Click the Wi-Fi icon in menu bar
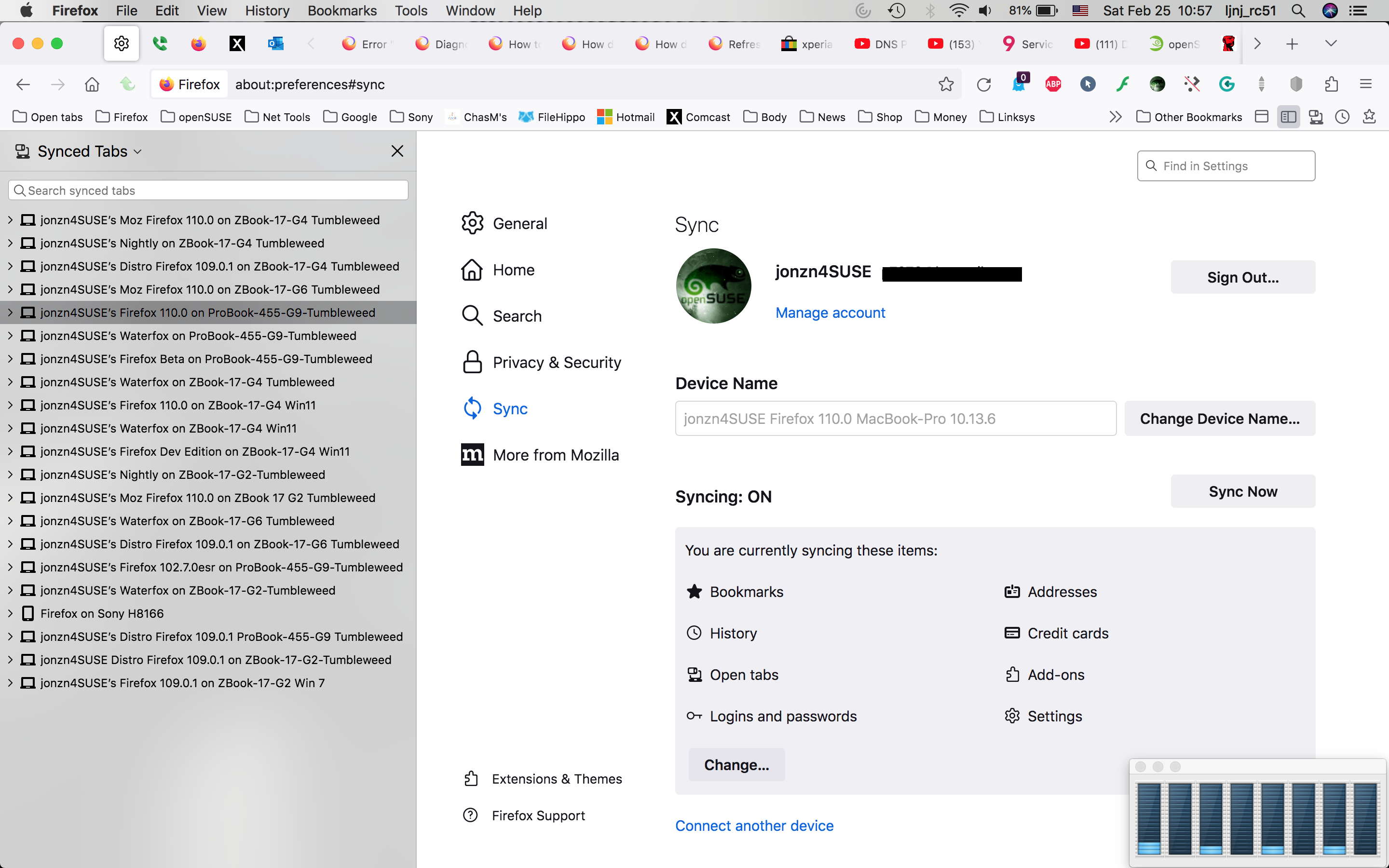1389x868 pixels. tap(958, 10)
